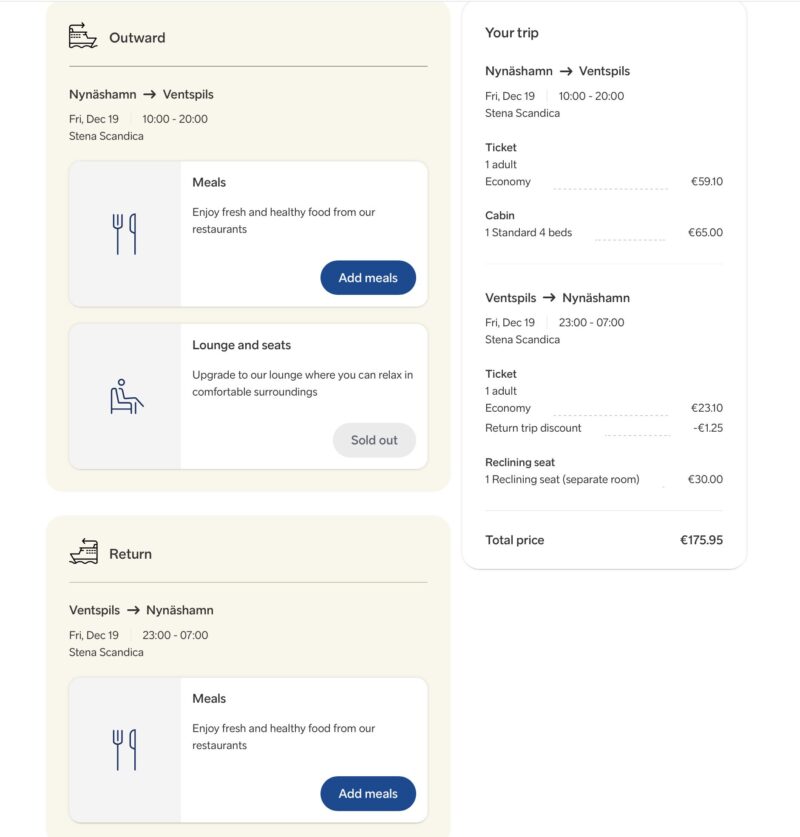Image resolution: width=800 pixels, height=837 pixels.
Task: Add meals to the Outward journey
Action: point(368,278)
